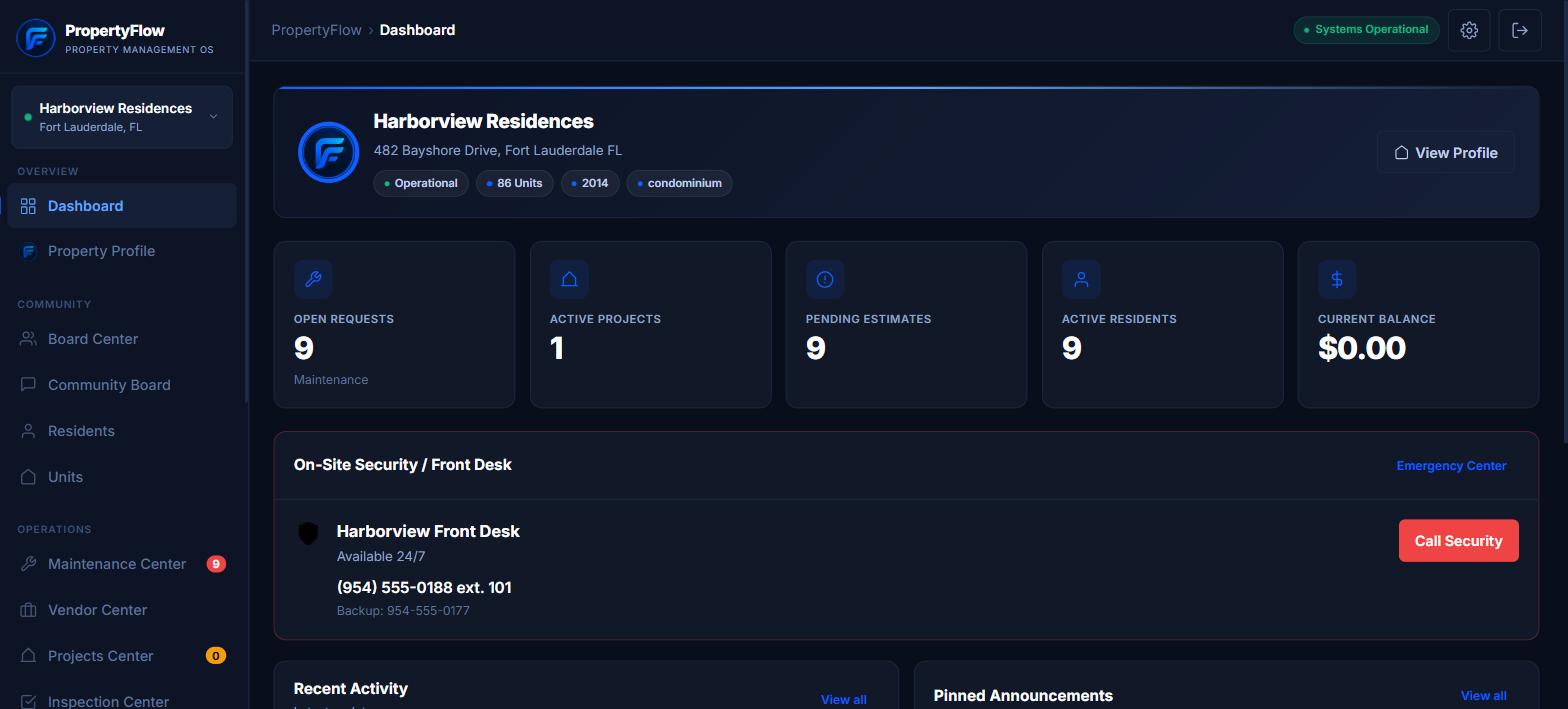Image resolution: width=1568 pixels, height=709 pixels.
Task: Click the red Call Security button
Action: tap(1458, 541)
